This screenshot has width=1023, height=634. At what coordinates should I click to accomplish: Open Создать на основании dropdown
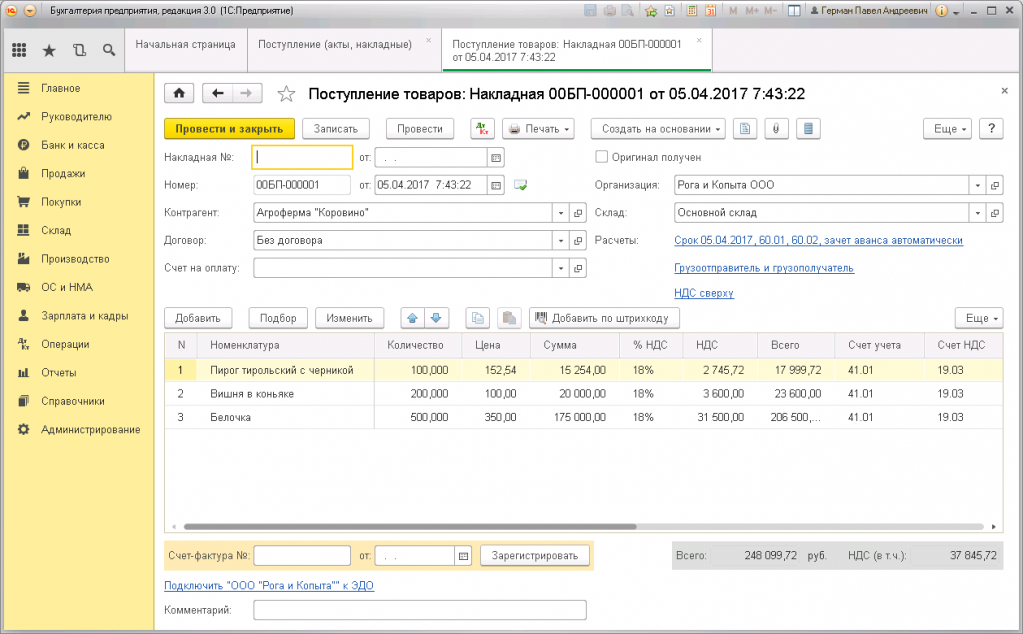[658, 129]
